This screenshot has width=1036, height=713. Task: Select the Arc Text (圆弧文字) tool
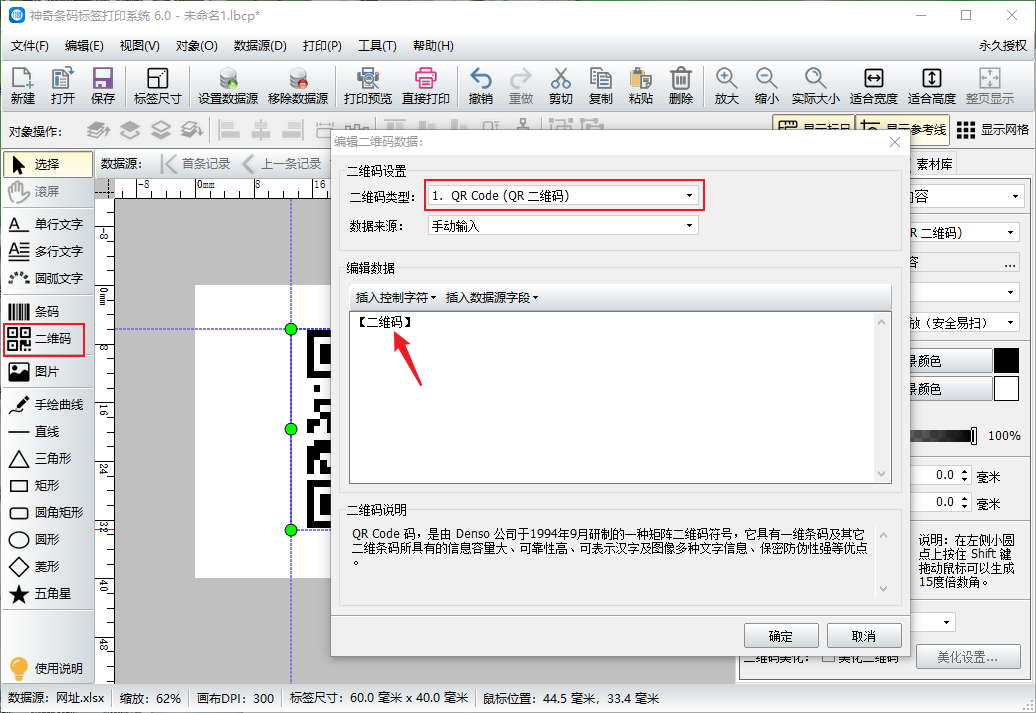tap(48, 279)
